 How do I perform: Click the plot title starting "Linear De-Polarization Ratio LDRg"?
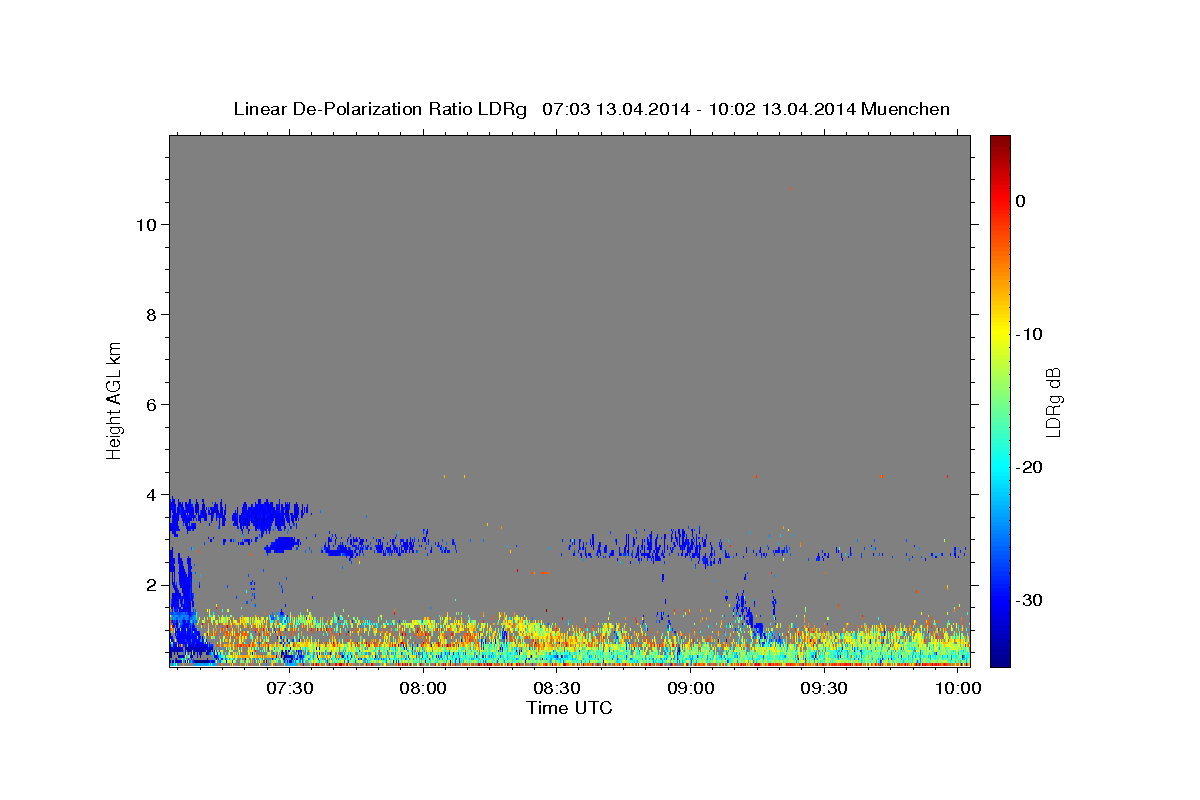(x=591, y=109)
